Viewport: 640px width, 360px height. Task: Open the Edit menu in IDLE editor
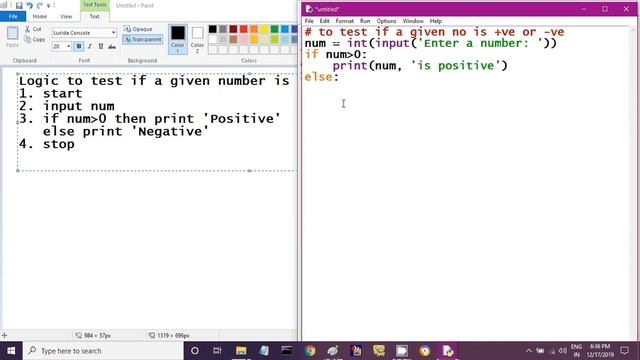point(324,21)
